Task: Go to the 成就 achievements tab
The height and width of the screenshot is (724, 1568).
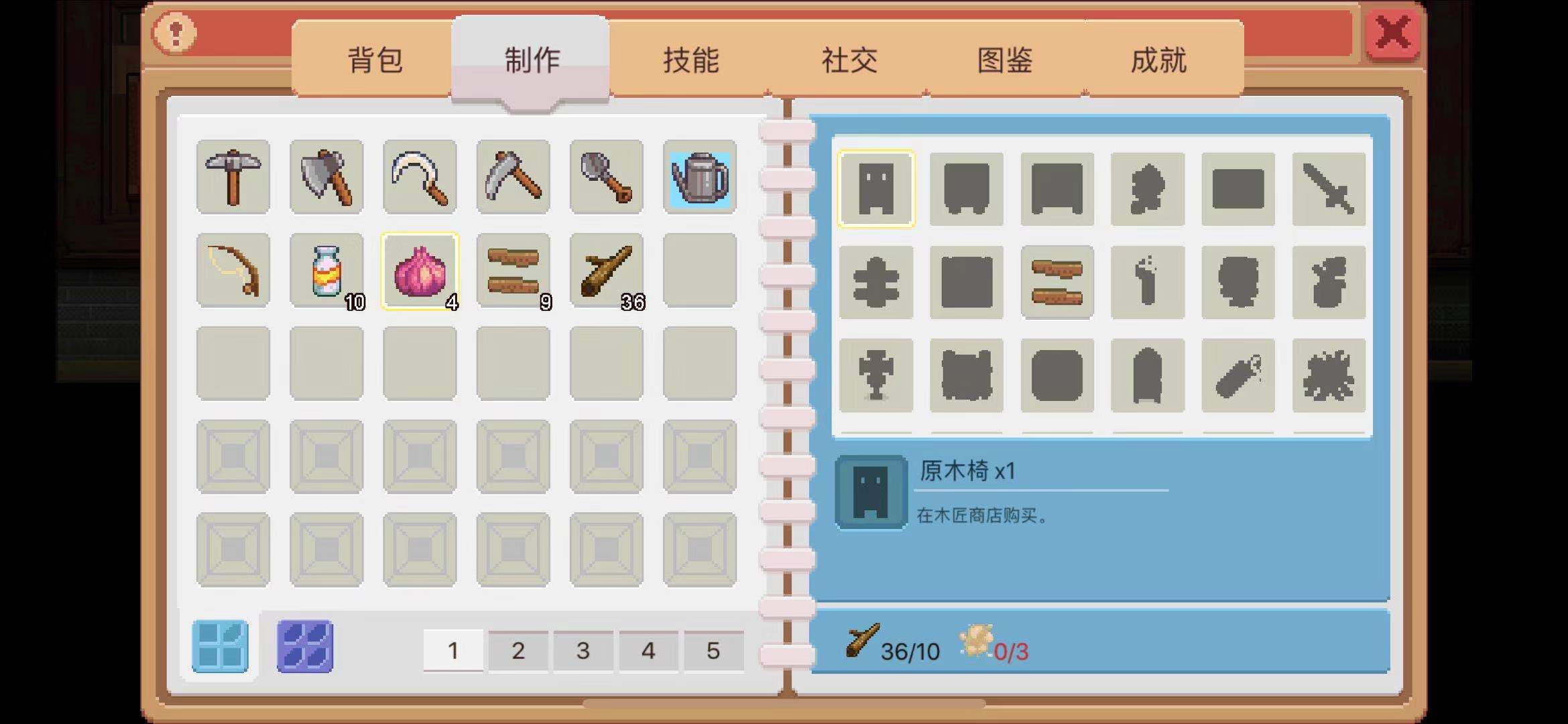Action: [x=1158, y=60]
